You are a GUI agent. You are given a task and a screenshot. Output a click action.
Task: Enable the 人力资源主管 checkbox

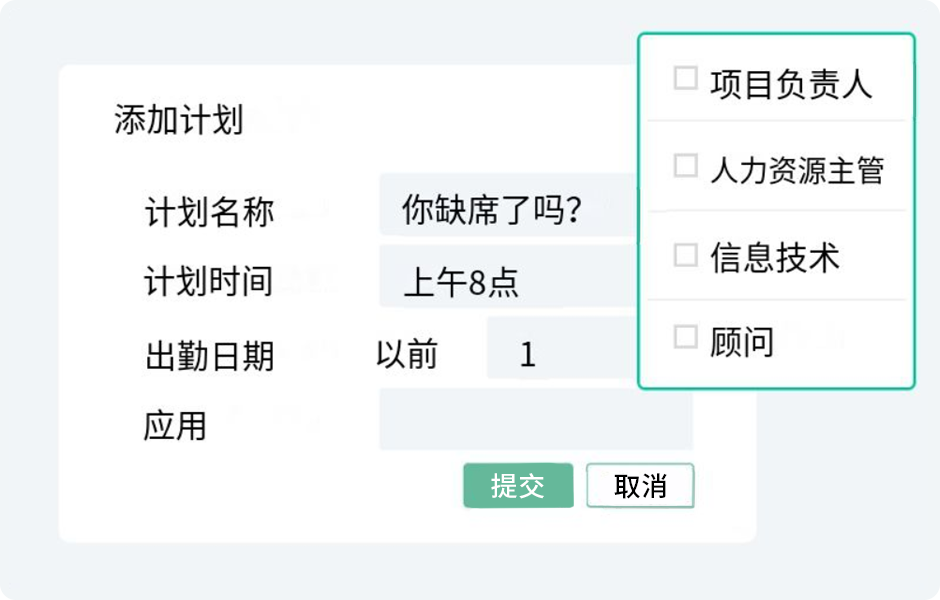(685, 166)
